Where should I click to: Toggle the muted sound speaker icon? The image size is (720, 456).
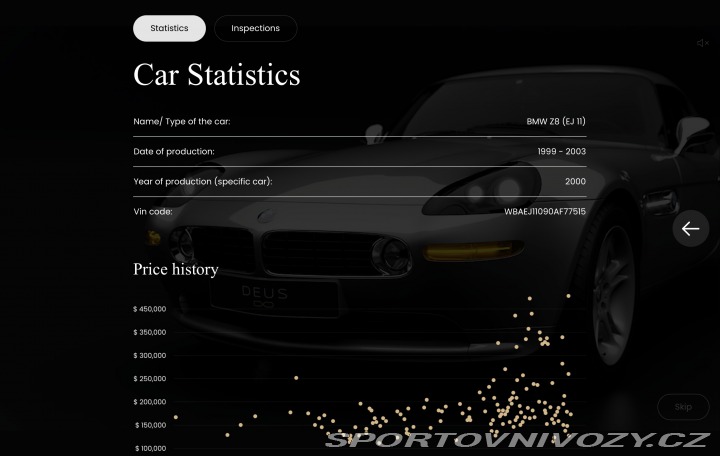703,43
